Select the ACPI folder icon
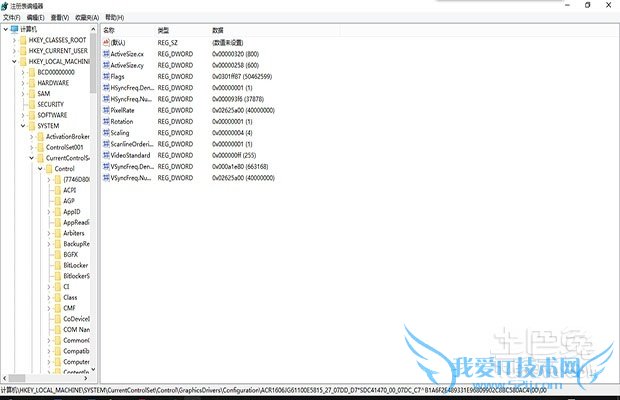Viewport: 620px width, 400px height. click(x=58, y=190)
